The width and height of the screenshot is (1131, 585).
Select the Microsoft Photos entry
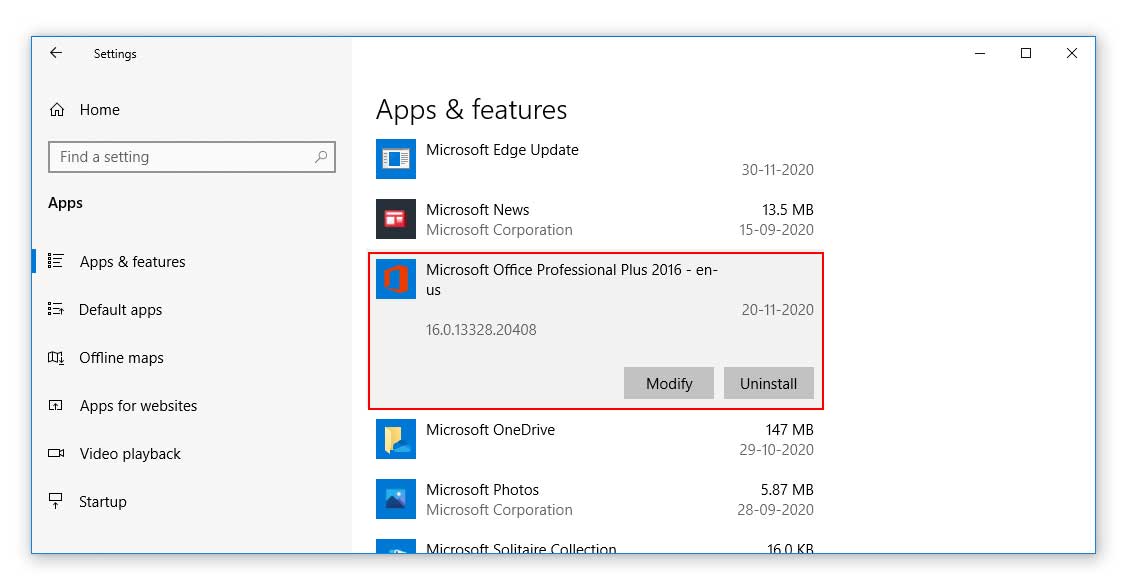595,499
